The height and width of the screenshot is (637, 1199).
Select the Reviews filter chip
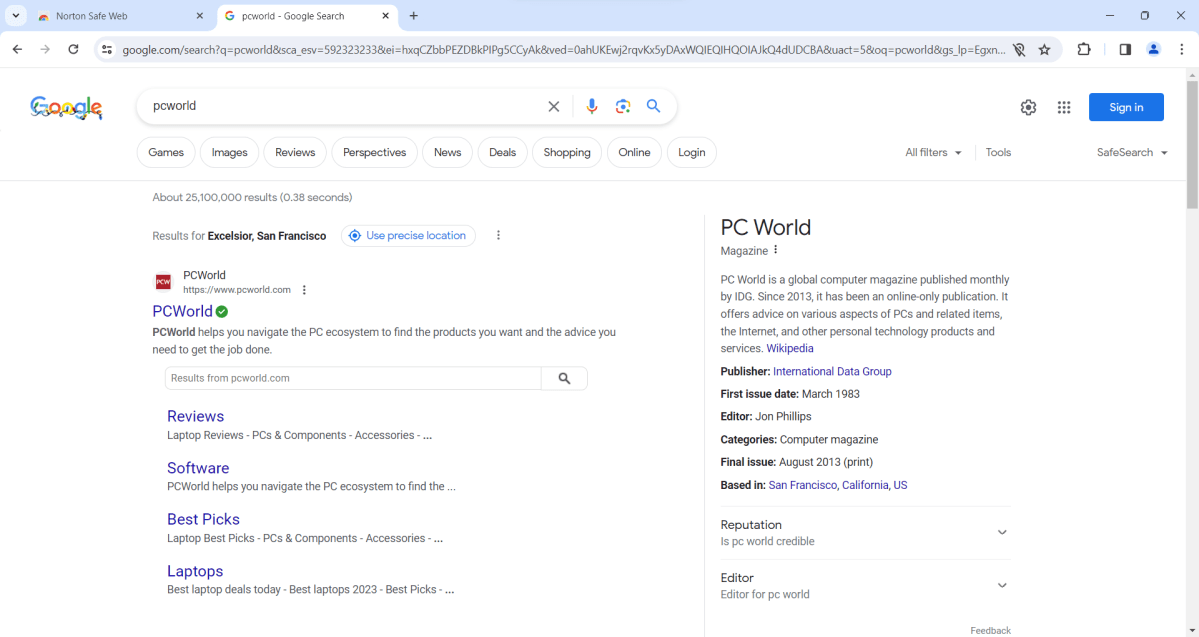click(x=295, y=152)
